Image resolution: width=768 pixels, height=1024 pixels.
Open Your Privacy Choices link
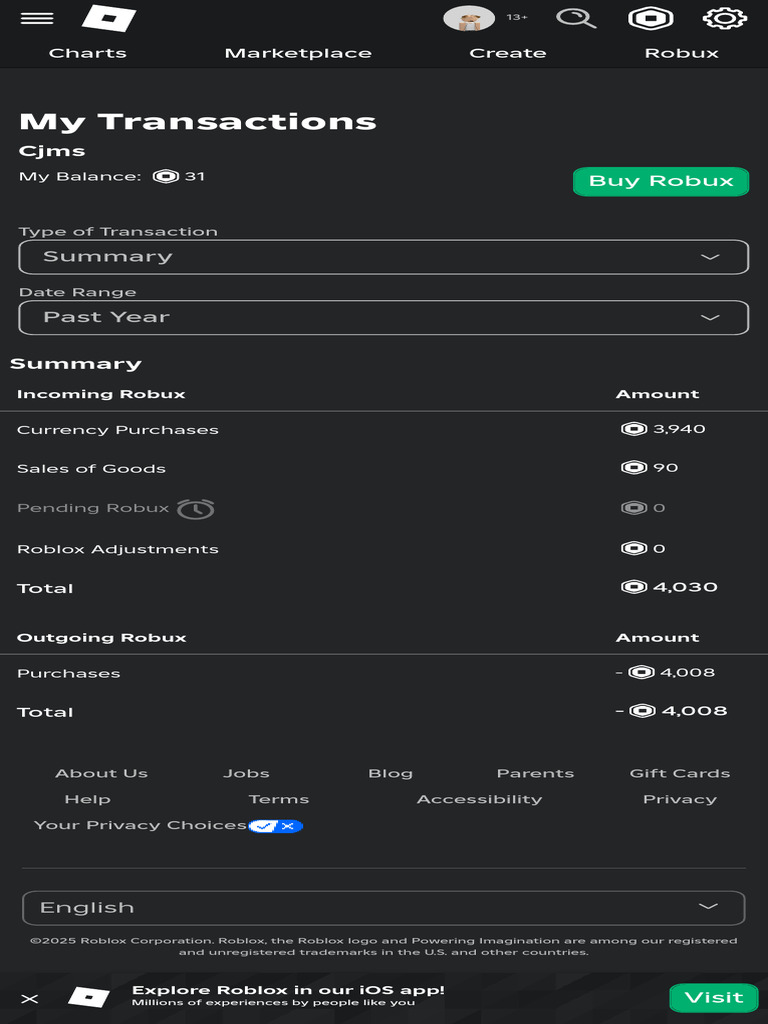(x=140, y=825)
